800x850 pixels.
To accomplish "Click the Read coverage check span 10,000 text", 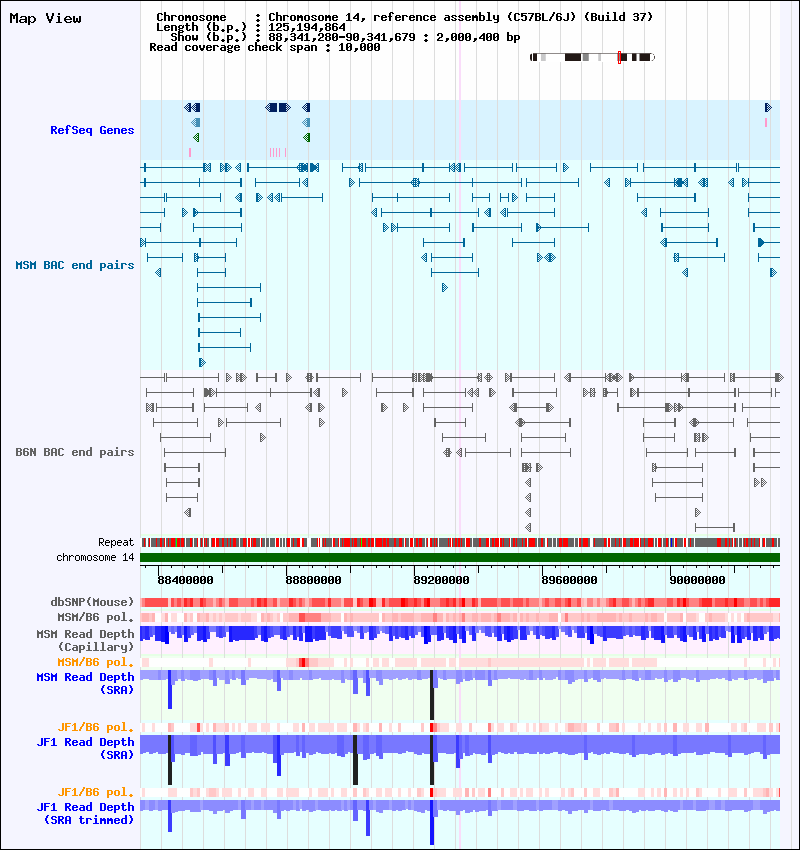I will tap(264, 47).
